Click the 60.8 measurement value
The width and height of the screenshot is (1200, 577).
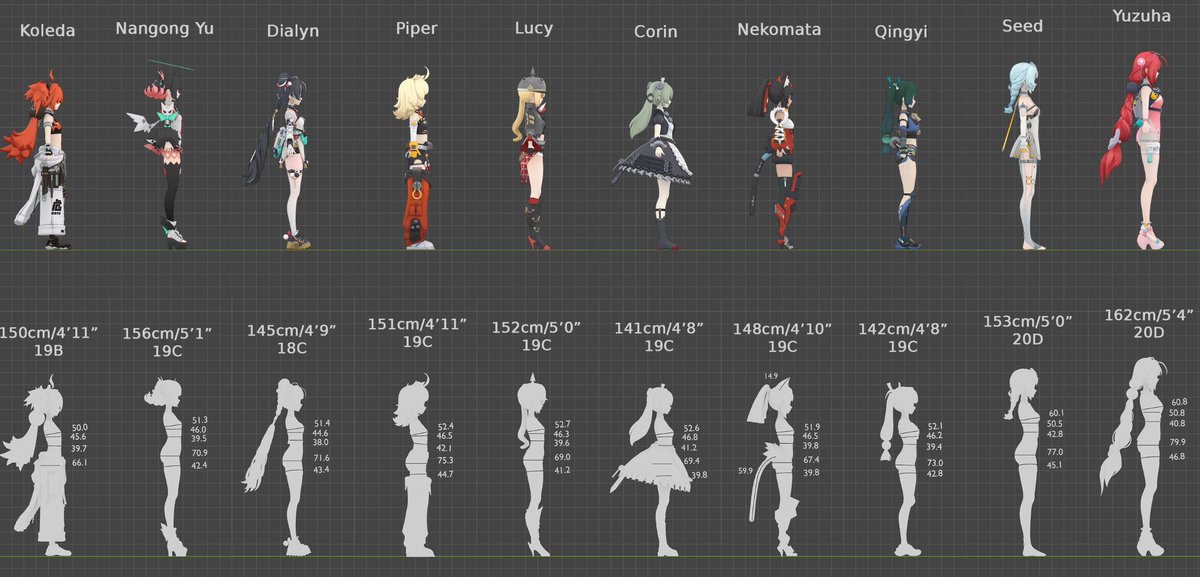pos(1179,401)
